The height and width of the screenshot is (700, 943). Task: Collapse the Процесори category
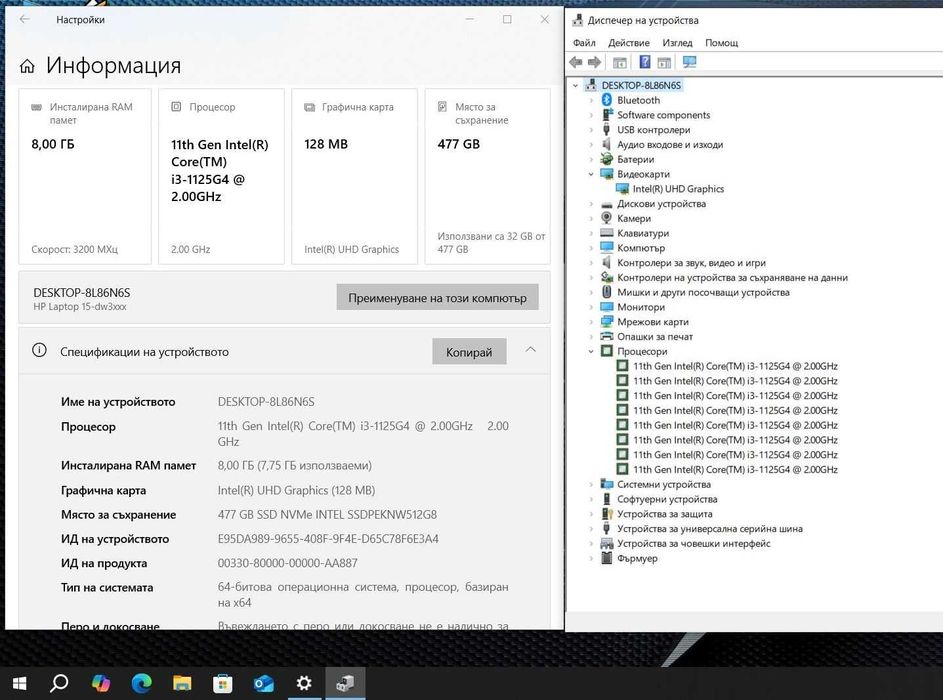tap(591, 351)
